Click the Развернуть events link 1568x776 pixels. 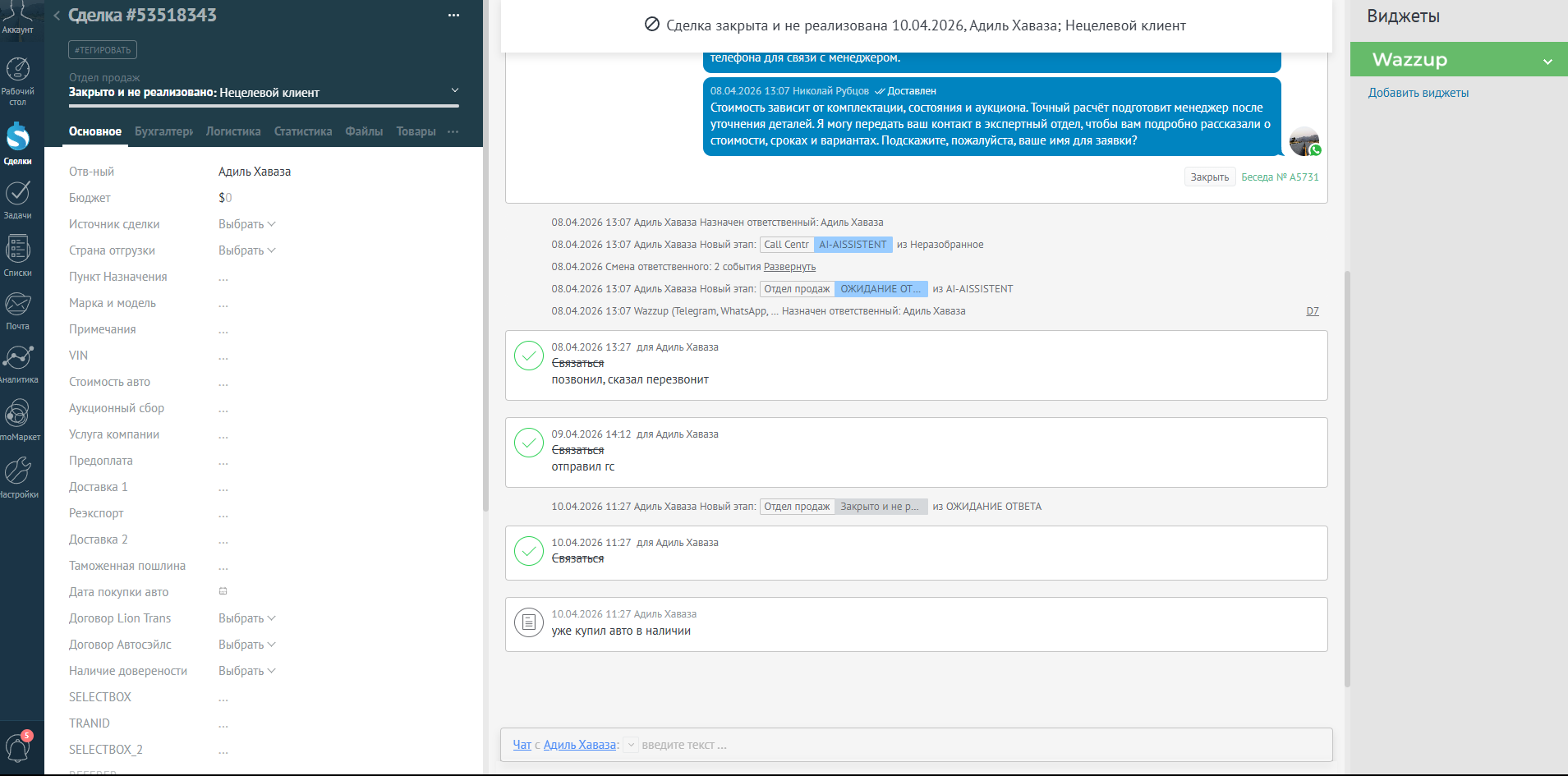click(x=789, y=267)
